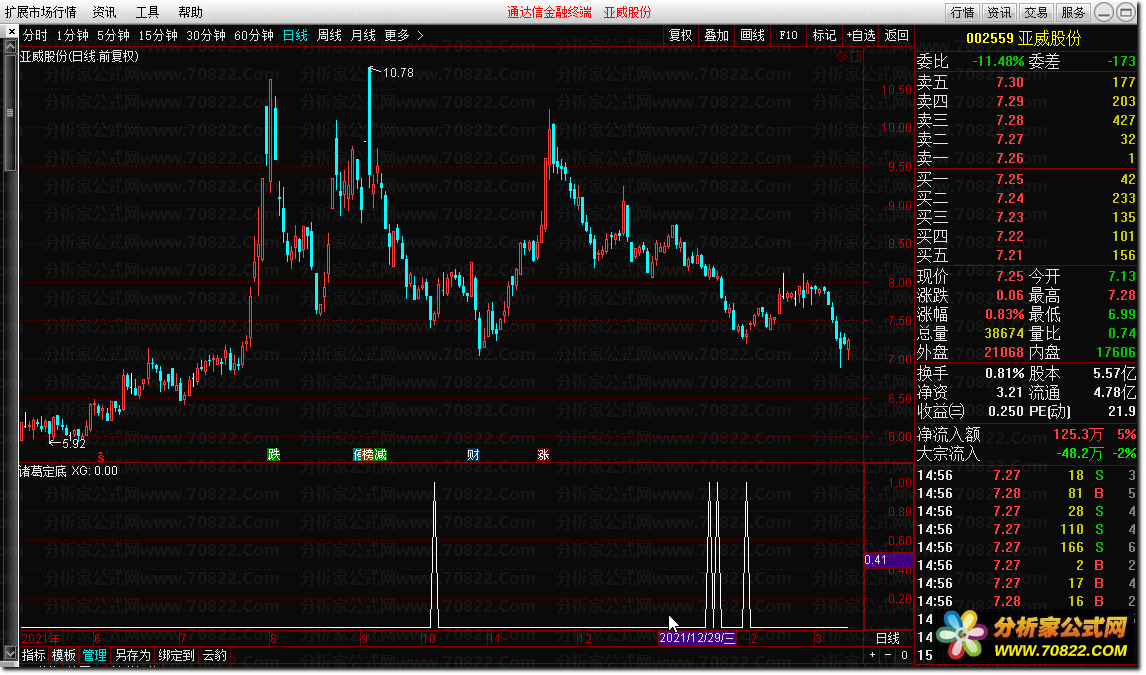1146x675 pixels.
Task: Open the 扩展市场行情 menu
Action: point(41,12)
